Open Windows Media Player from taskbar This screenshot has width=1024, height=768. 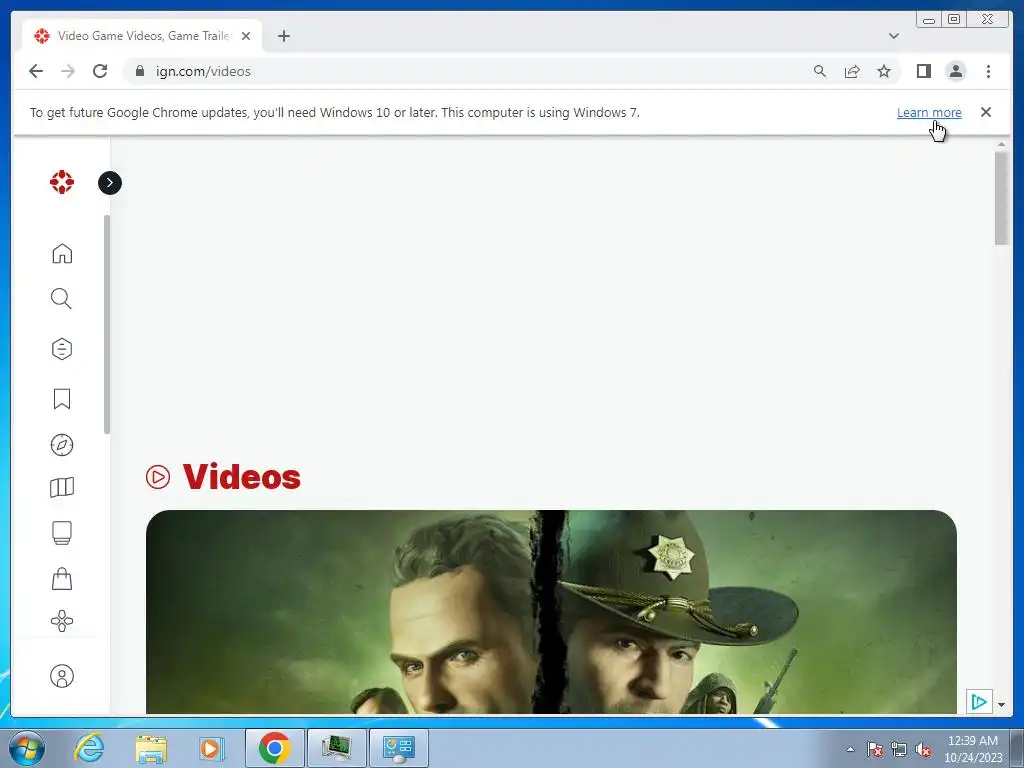tap(212, 748)
